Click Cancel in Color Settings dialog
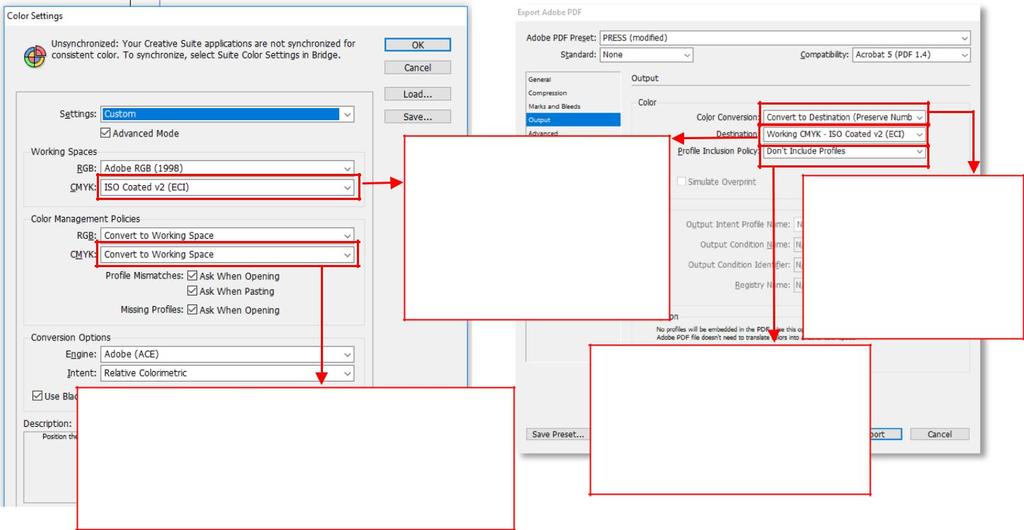Viewport: 1024px width, 530px height. [x=417, y=67]
